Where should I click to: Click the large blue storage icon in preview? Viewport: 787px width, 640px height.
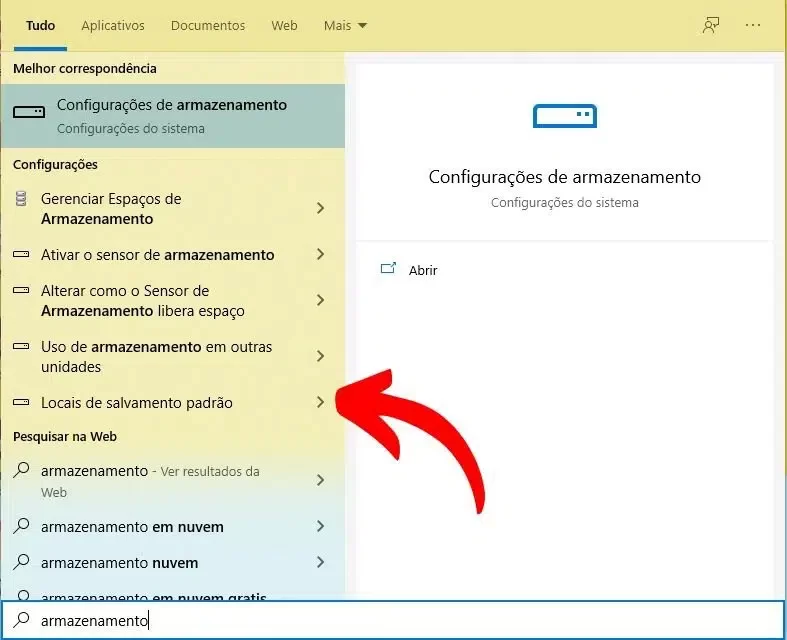[x=565, y=116]
